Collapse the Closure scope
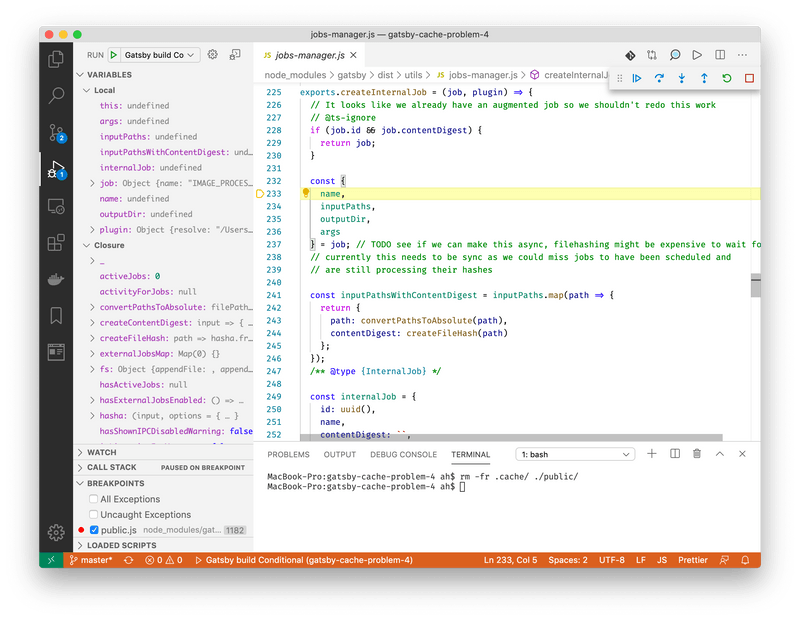800x620 pixels. pyautogui.click(x=86, y=245)
